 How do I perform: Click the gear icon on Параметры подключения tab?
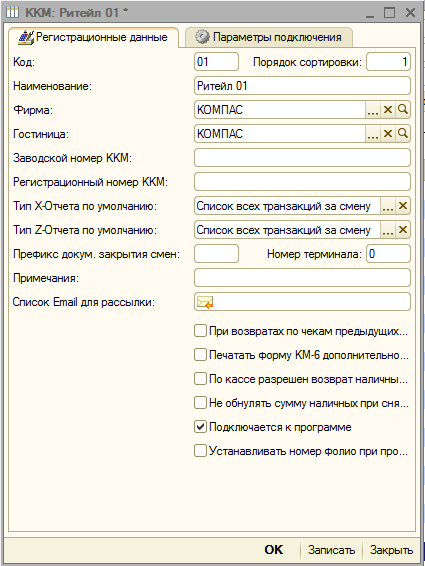tap(202, 37)
